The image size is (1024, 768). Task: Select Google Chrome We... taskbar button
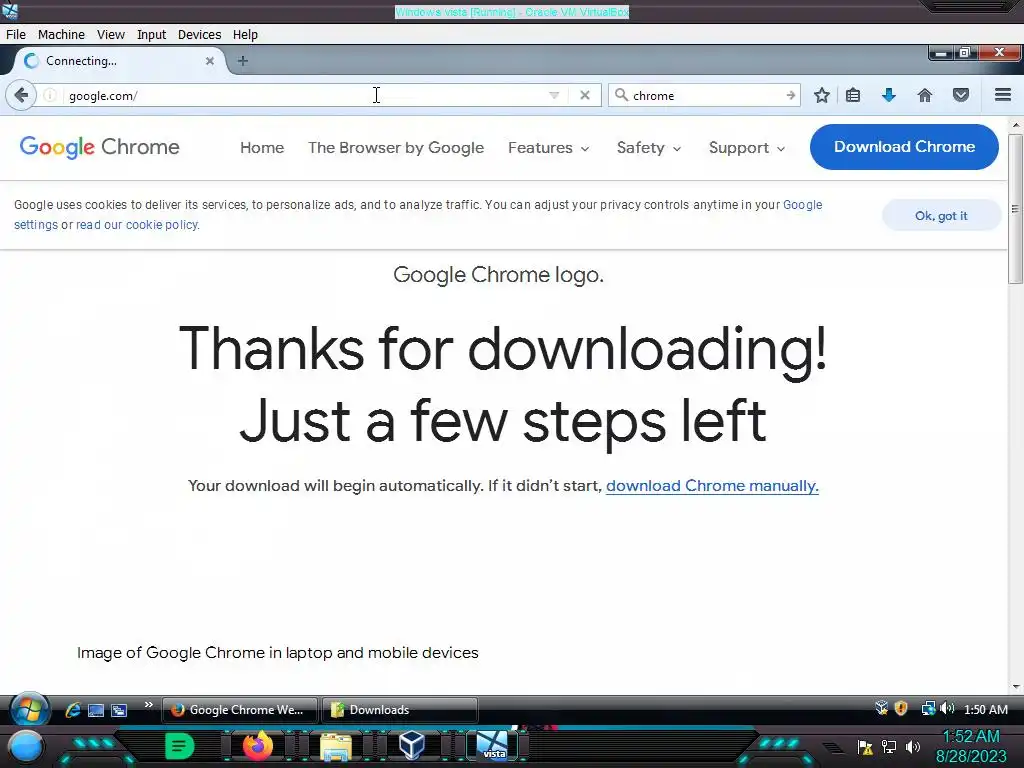(239, 710)
